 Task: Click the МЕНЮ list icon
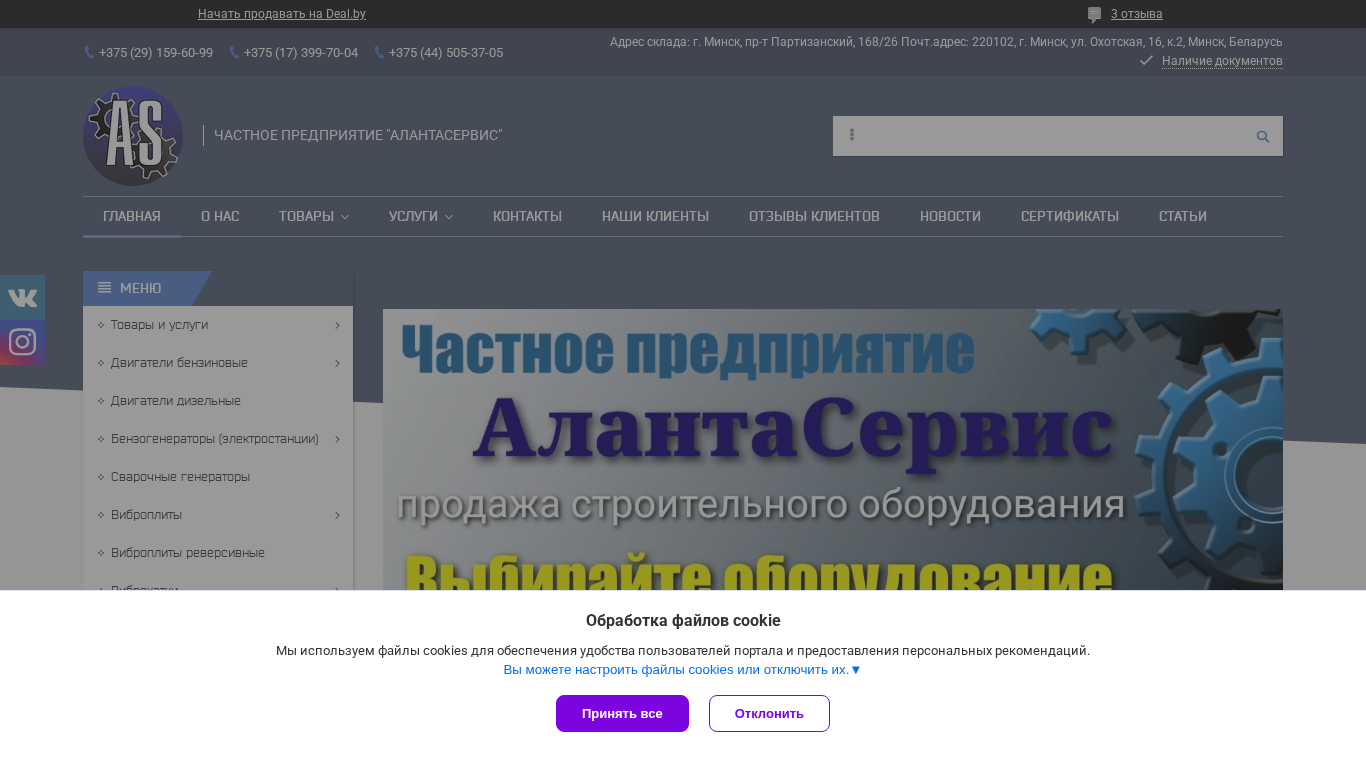coord(104,288)
